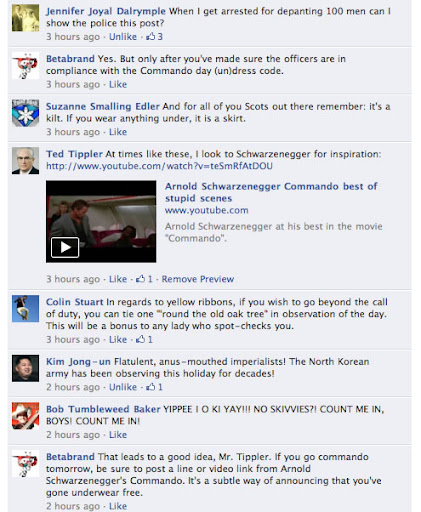Image resolution: width=421 pixels, height=512 pixels.
Task: Play the Schwarzenegger Commando video
Action: tap(65, 247)
